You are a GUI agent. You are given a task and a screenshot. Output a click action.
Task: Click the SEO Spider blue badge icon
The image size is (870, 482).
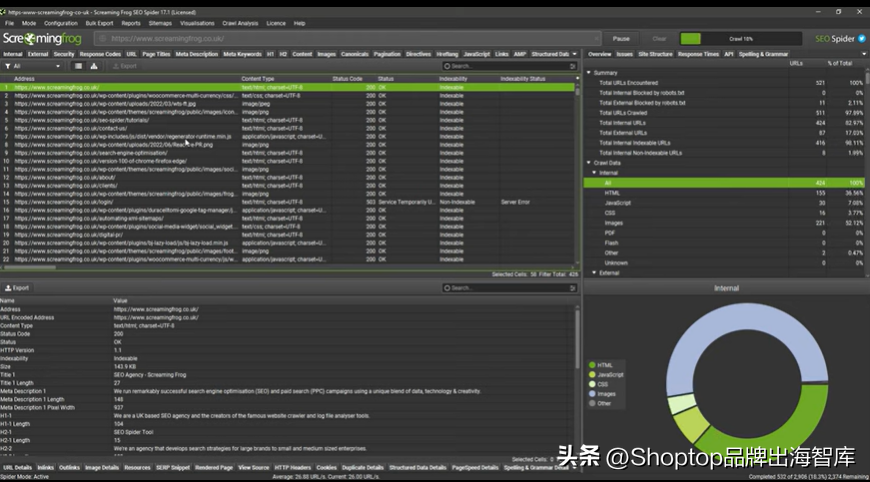click(x=862, y=39)
